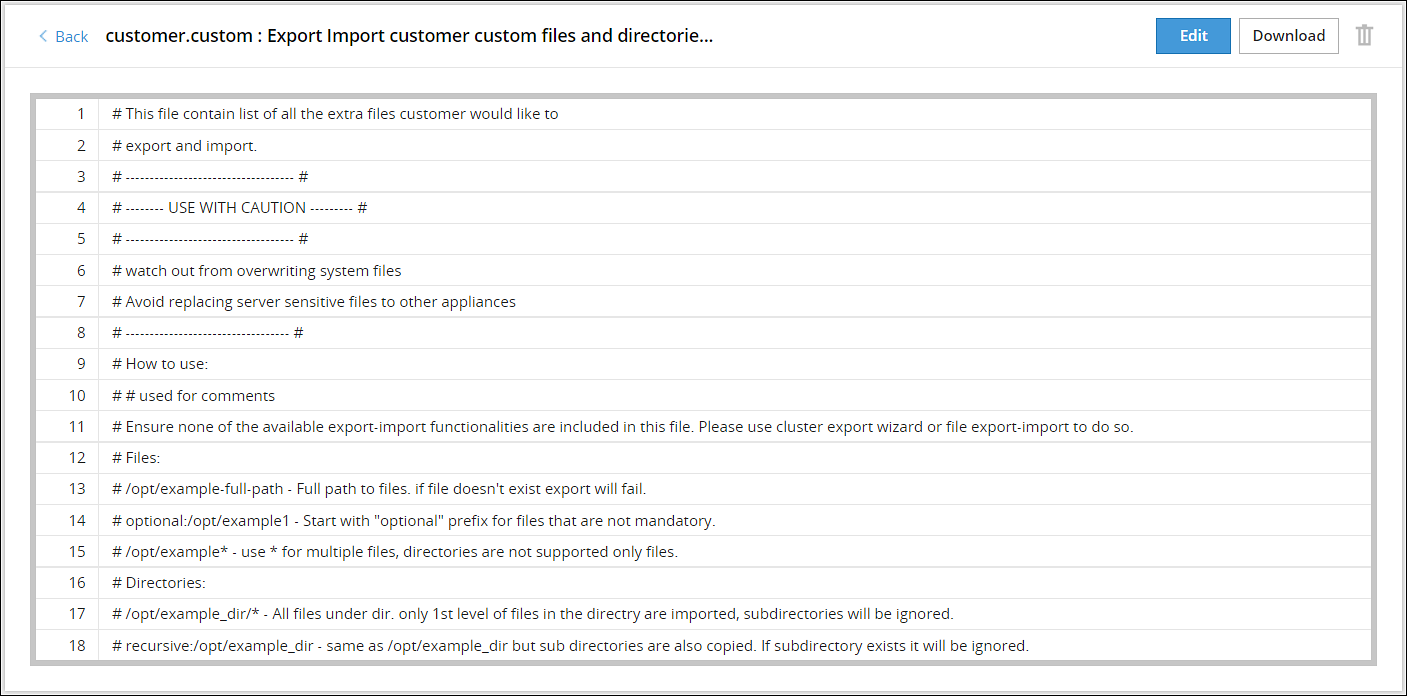Select the 'watch out from overwriting system files' line
The image size is (1407, 696).
click(255, 270)
